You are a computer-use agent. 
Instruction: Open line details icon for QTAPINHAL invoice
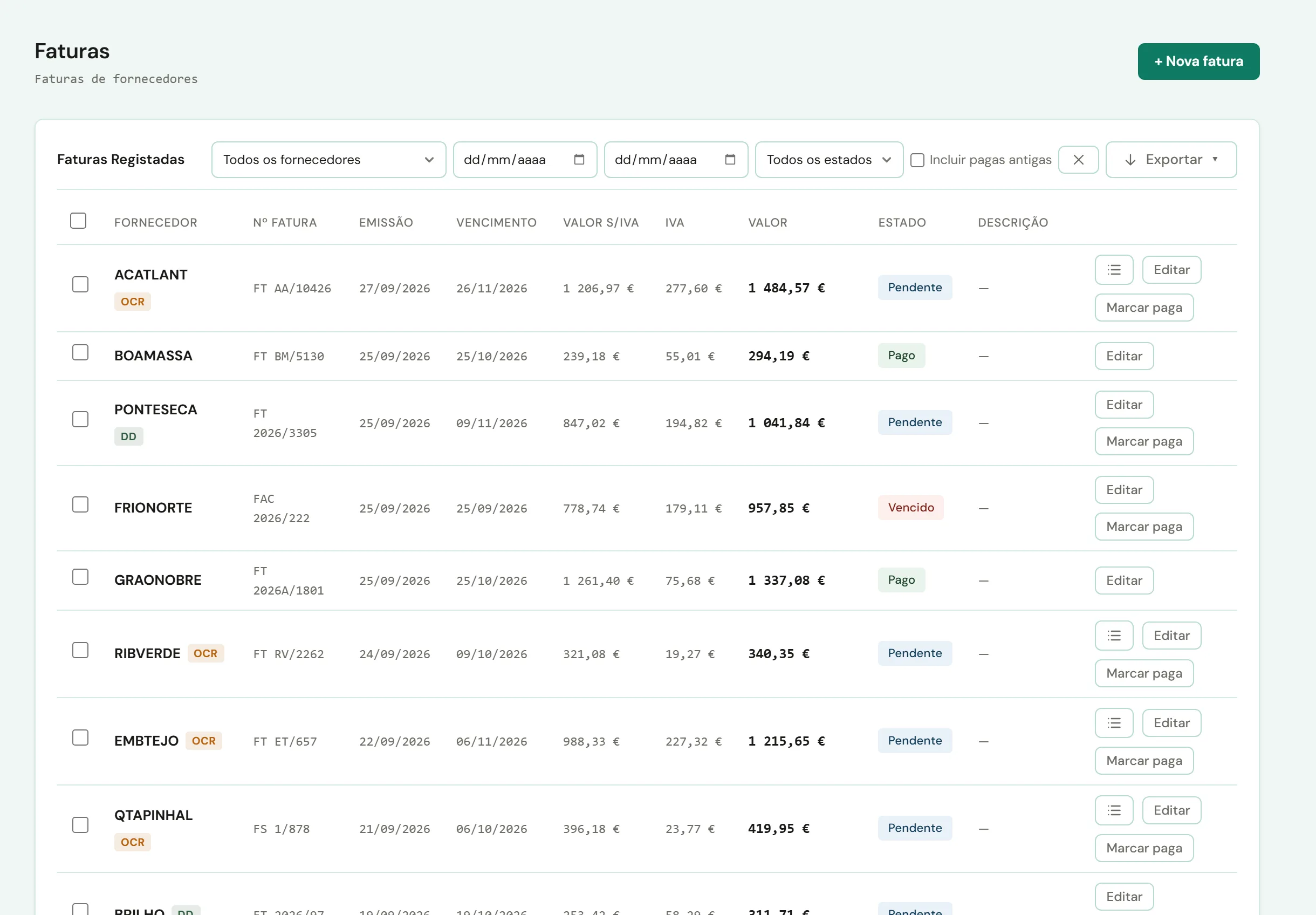pyautogui.click(x=1114, y=811)
